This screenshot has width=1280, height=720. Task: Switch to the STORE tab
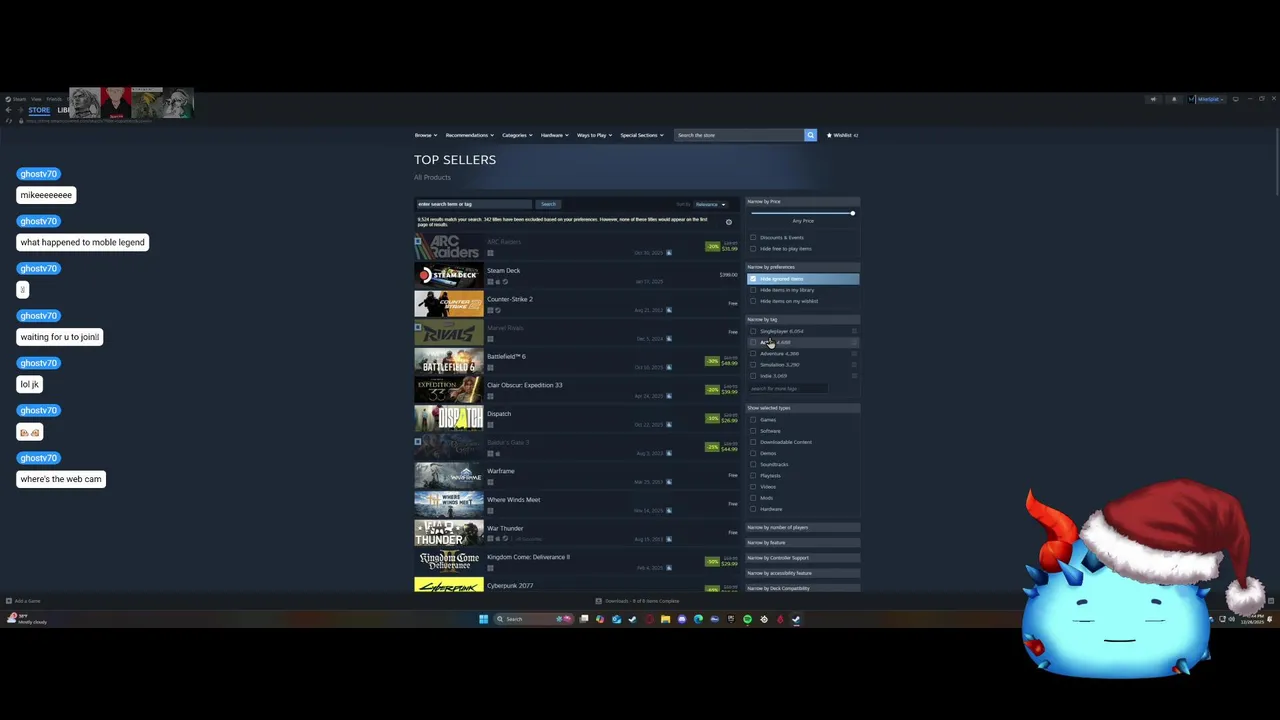point(39,110)
